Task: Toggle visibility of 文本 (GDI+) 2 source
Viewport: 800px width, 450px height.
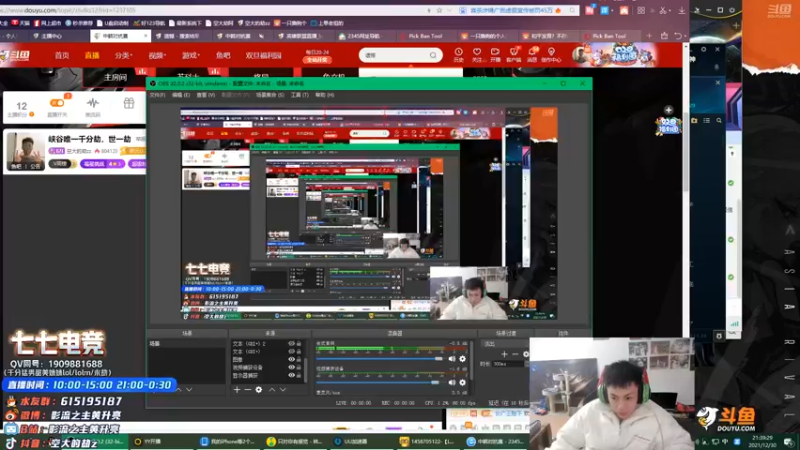Action: tap(291, 344)
